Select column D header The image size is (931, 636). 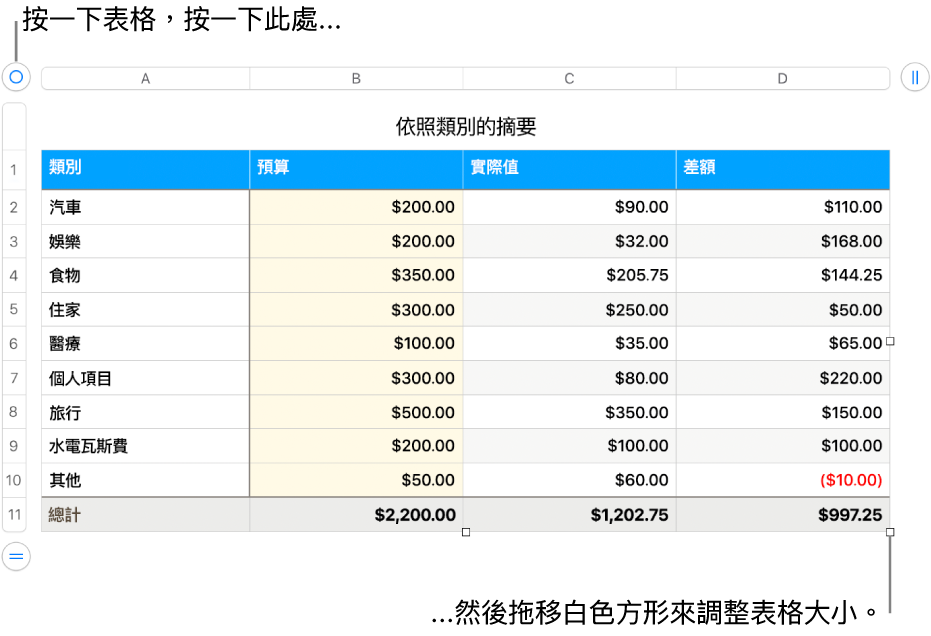783,78
